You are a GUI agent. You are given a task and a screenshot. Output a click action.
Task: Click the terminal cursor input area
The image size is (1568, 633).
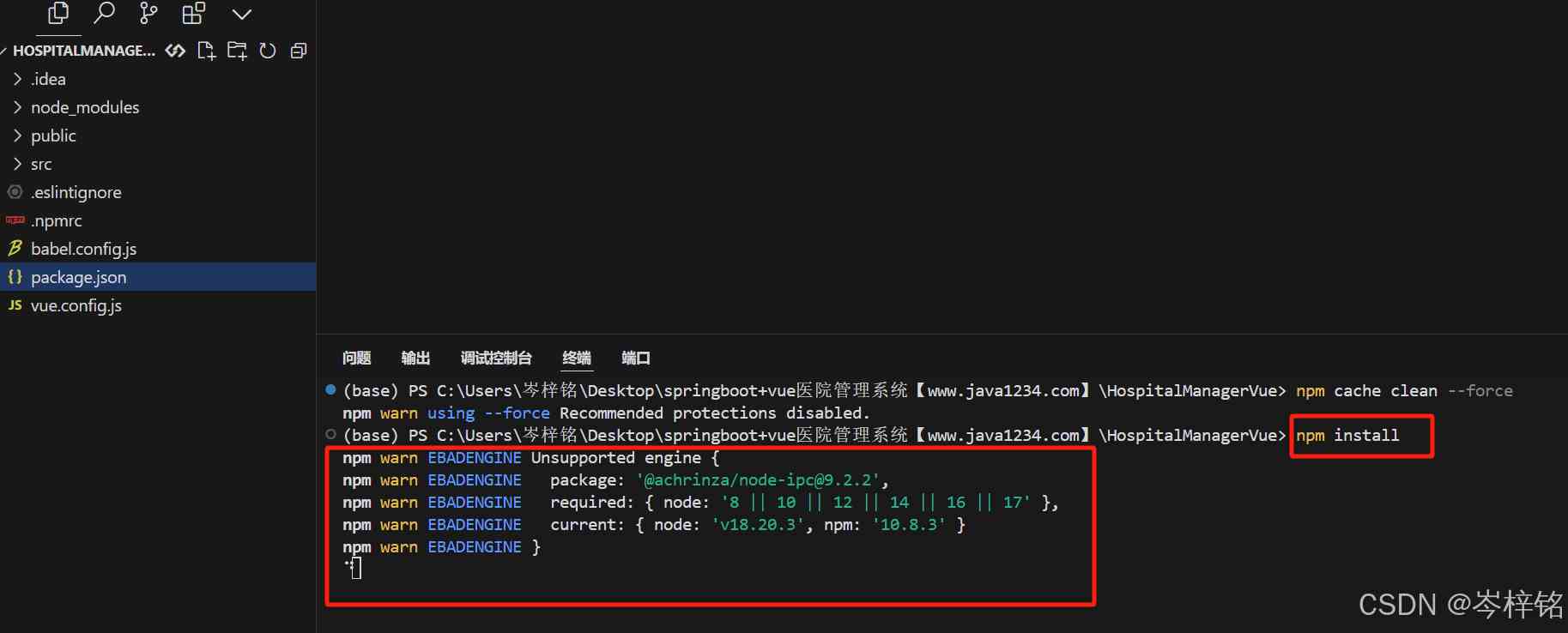pos(356,568)
